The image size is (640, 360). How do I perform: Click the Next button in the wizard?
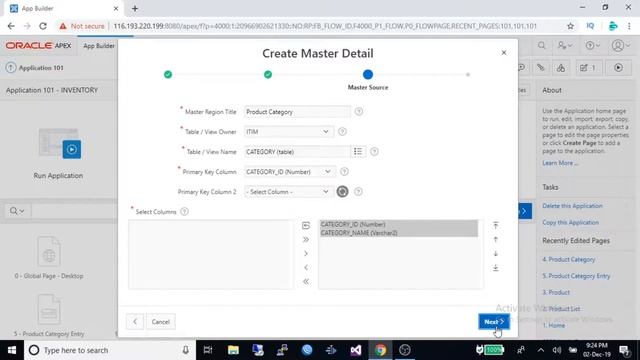tap(494, 322)
